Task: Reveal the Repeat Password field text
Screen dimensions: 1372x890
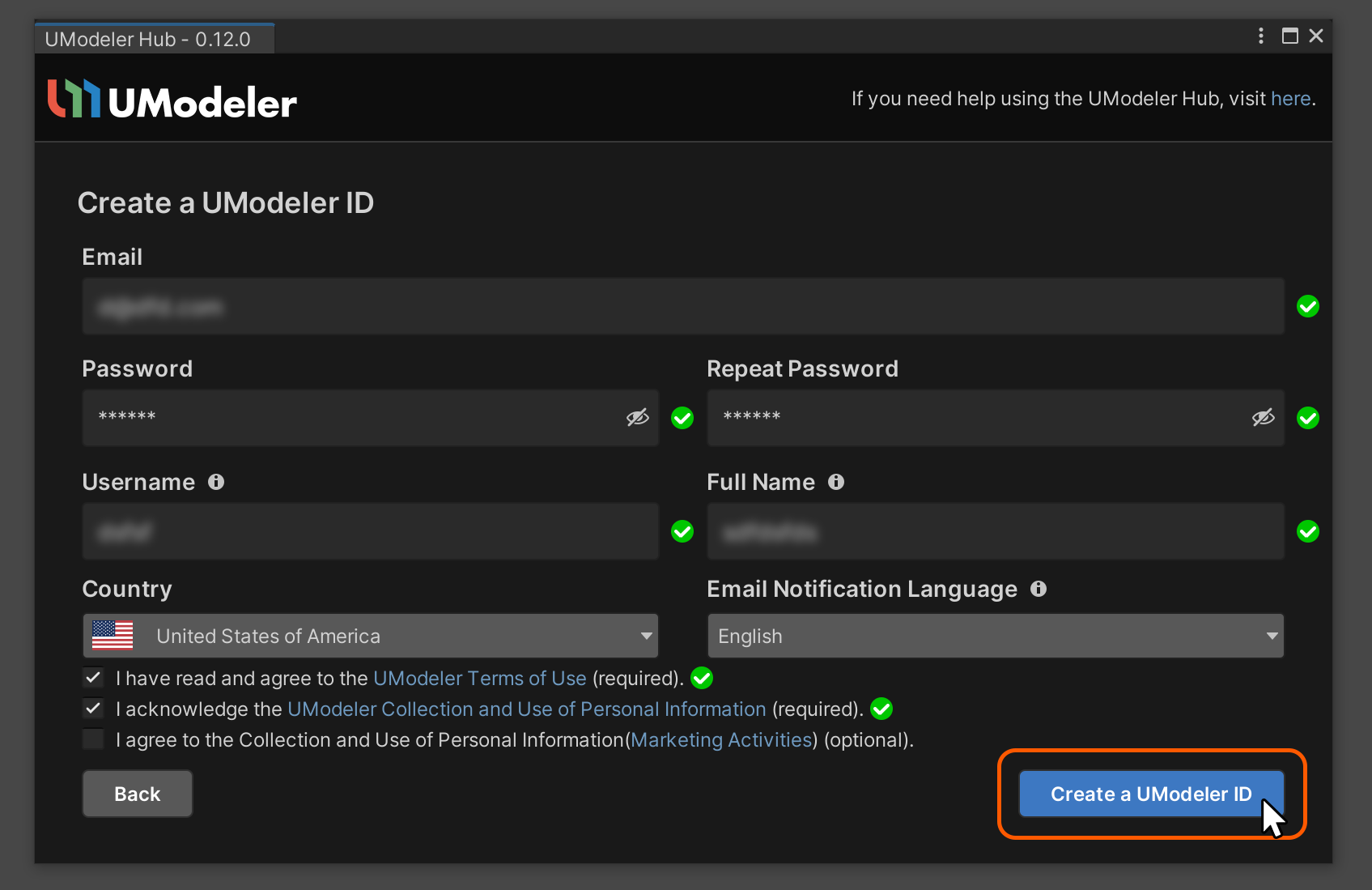Action: pyautogui.click(x=1263, y=417)
